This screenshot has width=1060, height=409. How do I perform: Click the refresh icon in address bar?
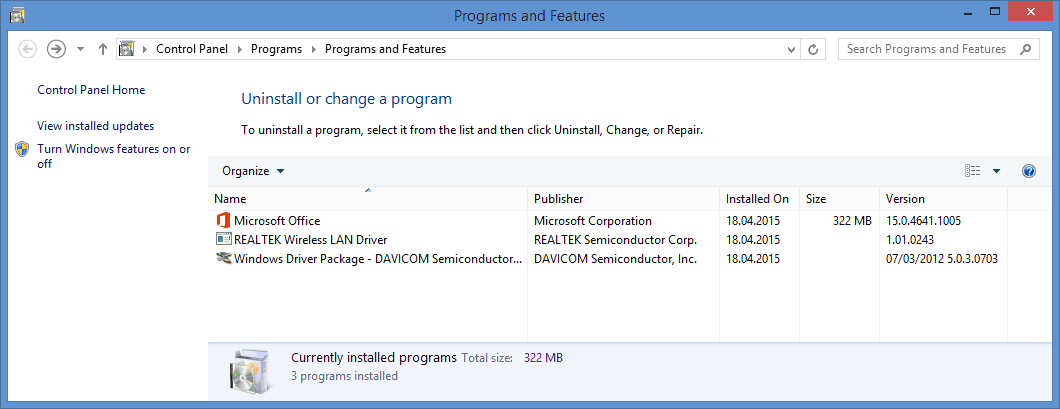pyautogui.click(x=813, y=49)
